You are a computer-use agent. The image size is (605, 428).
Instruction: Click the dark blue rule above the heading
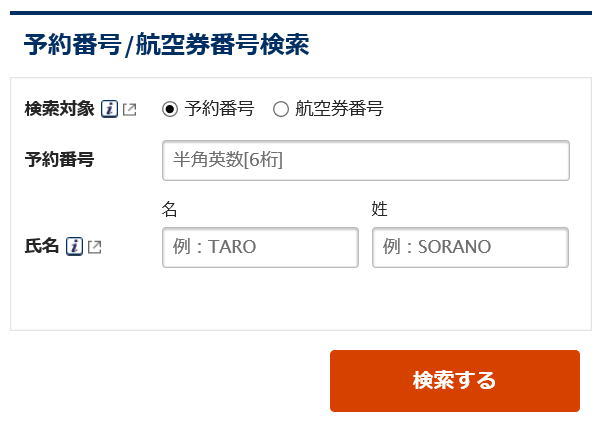point(302,13)
